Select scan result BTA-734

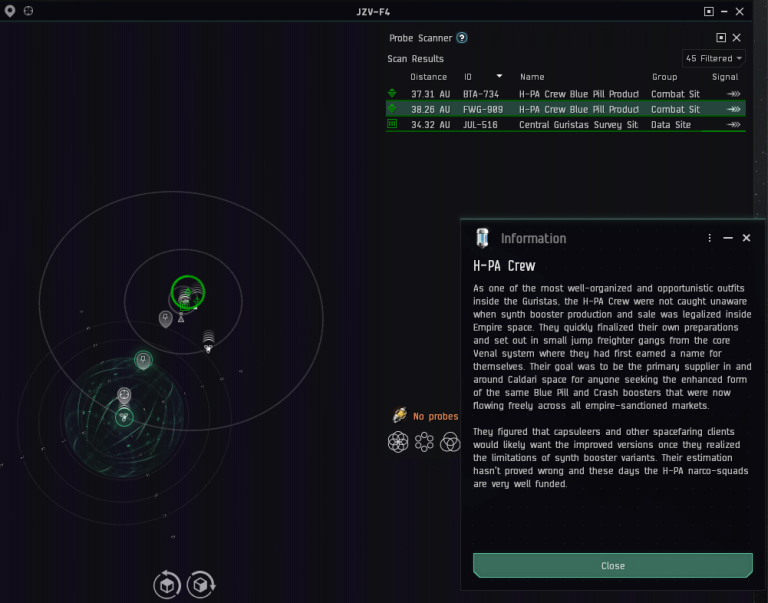pos(566,94)
